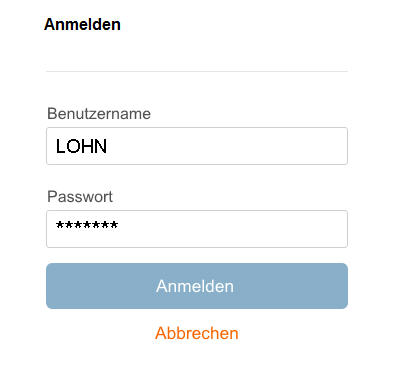Click the Benutzername field label
Image resolution: width=412 pixels, height=374 pixels.
99,114
